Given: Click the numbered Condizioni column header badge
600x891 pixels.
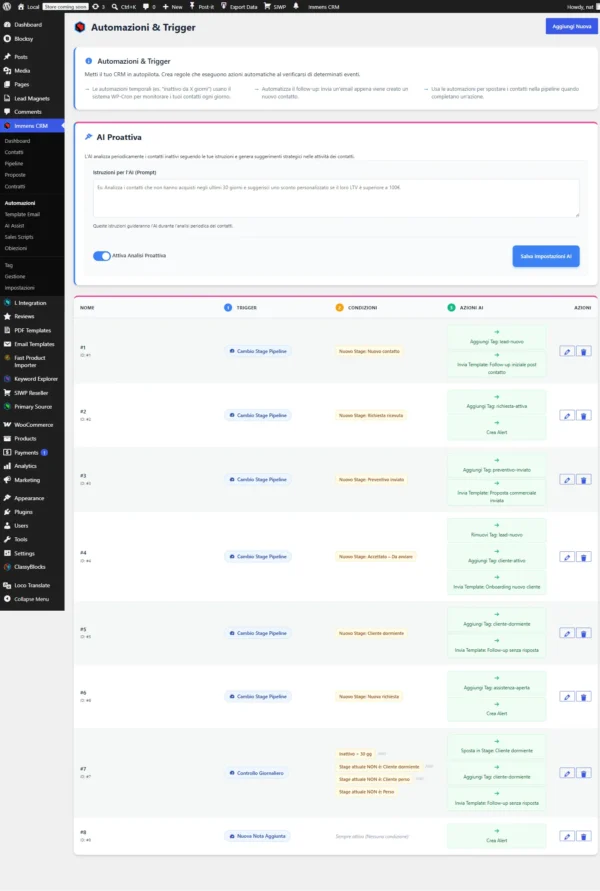Looking at the screenshot, I should (x=339, y=307).
